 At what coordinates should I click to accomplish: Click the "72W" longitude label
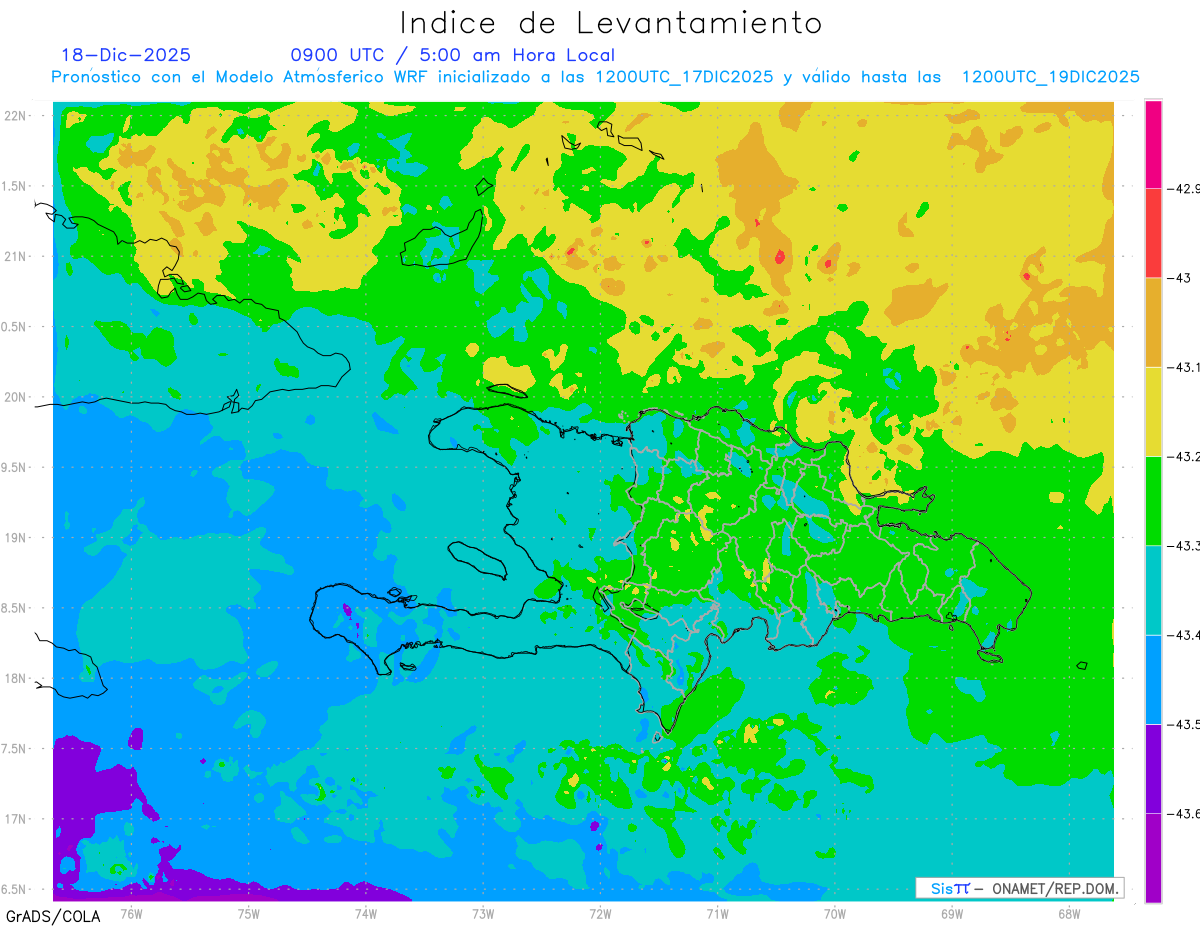click(600, 913)
